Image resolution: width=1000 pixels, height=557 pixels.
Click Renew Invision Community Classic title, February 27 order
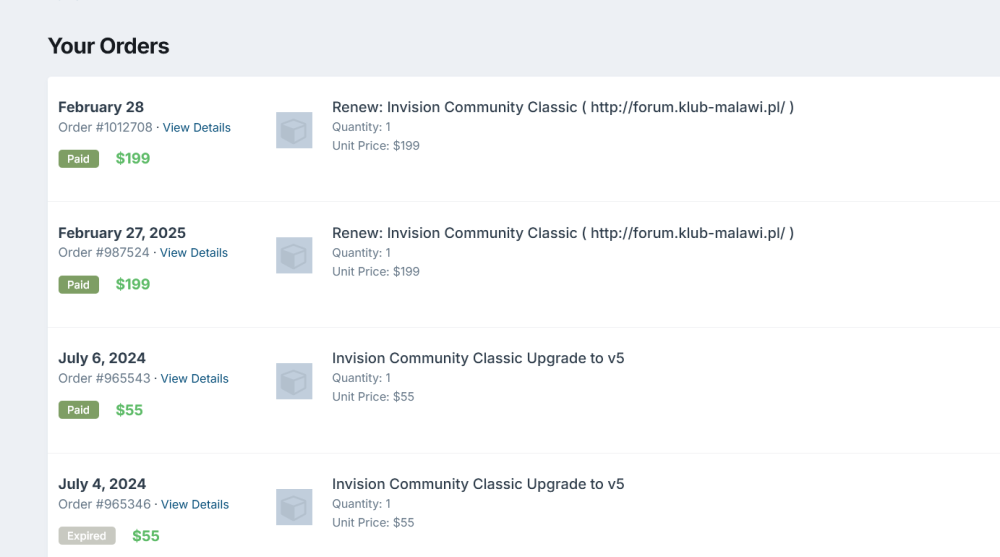point(562,233)
